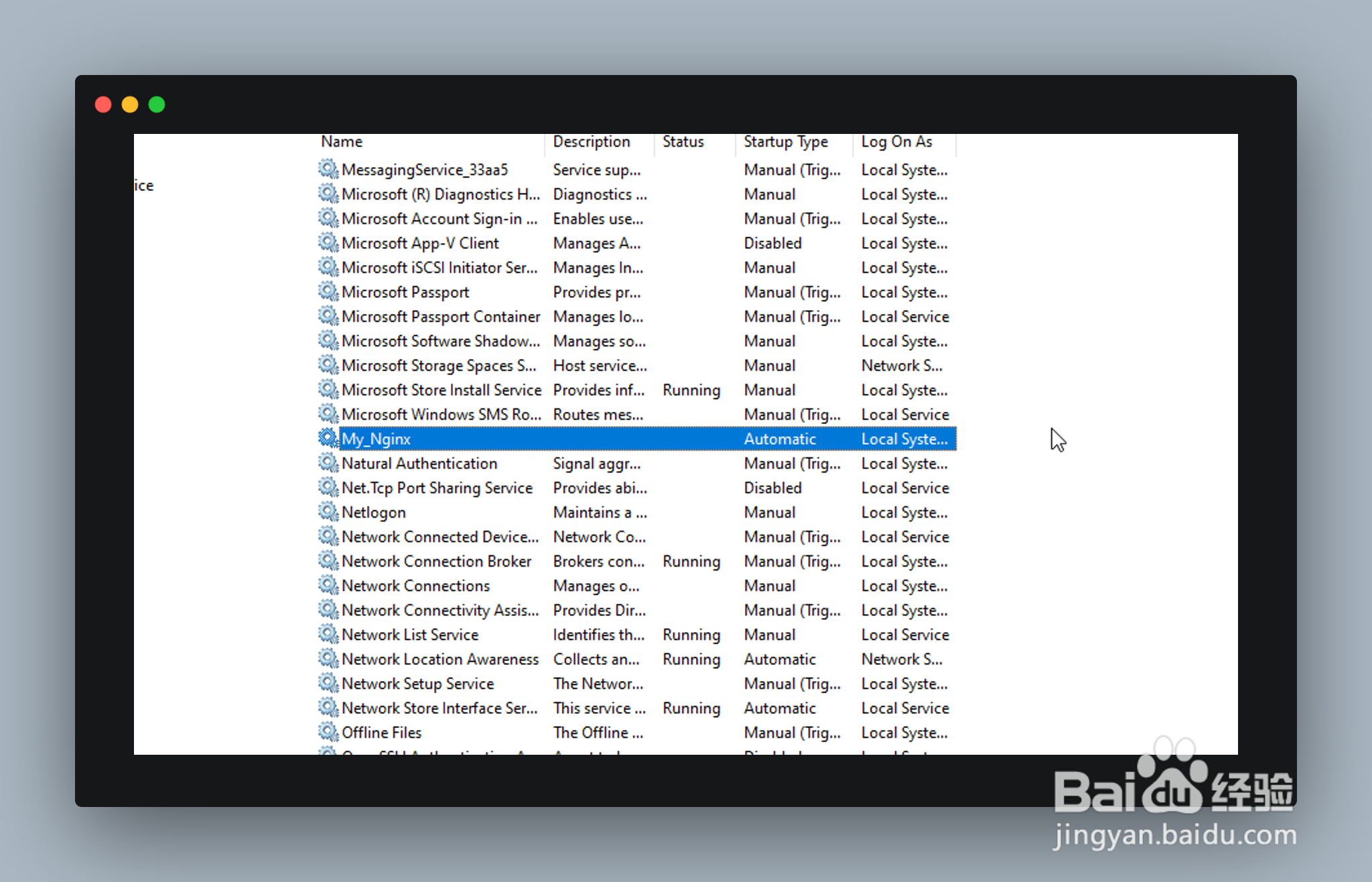Screen dimensions: 1372x882
Task: Select the Network Connections service row
Action: 415,586
